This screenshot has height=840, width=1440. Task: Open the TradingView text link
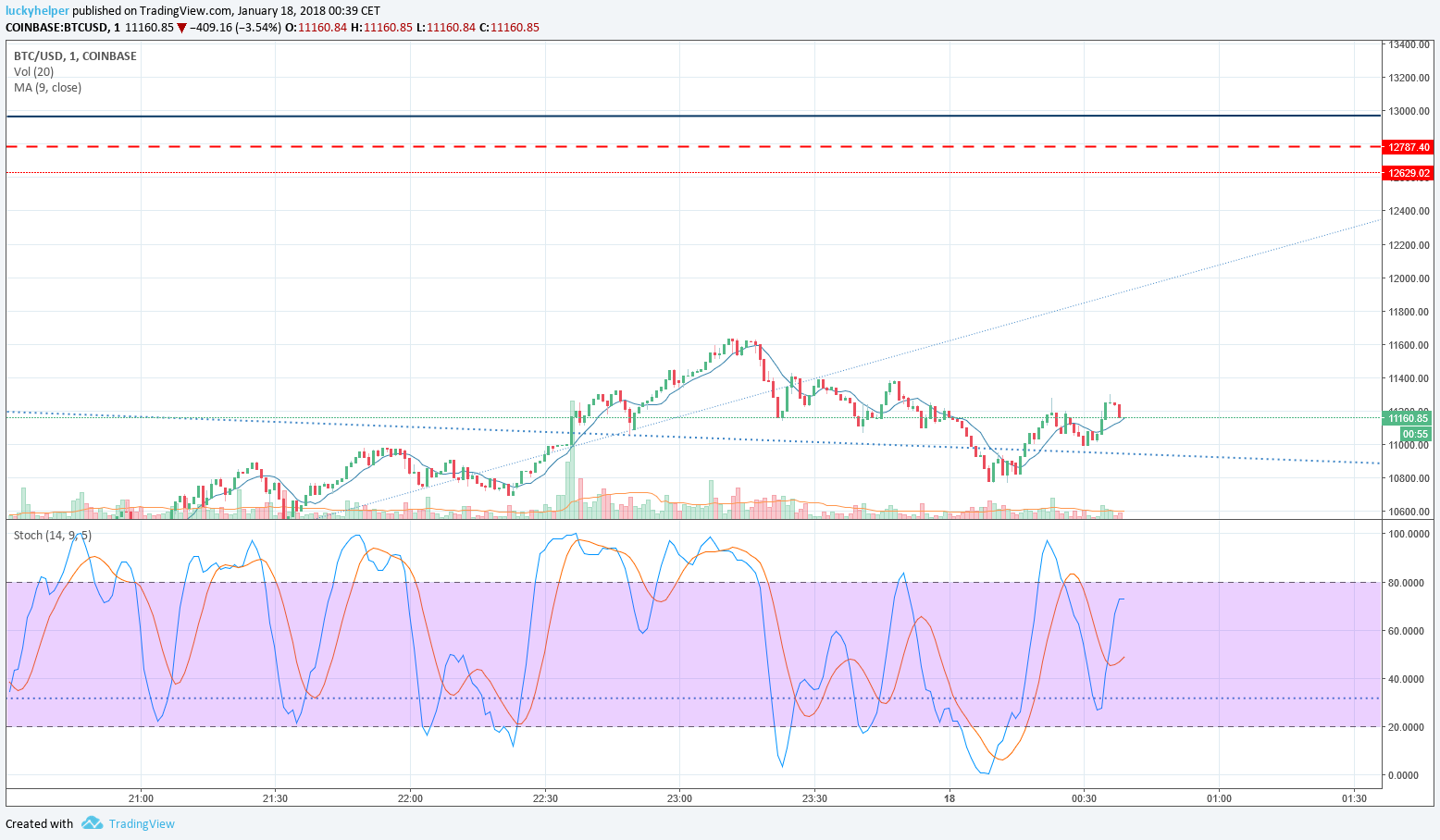[142, 823]
